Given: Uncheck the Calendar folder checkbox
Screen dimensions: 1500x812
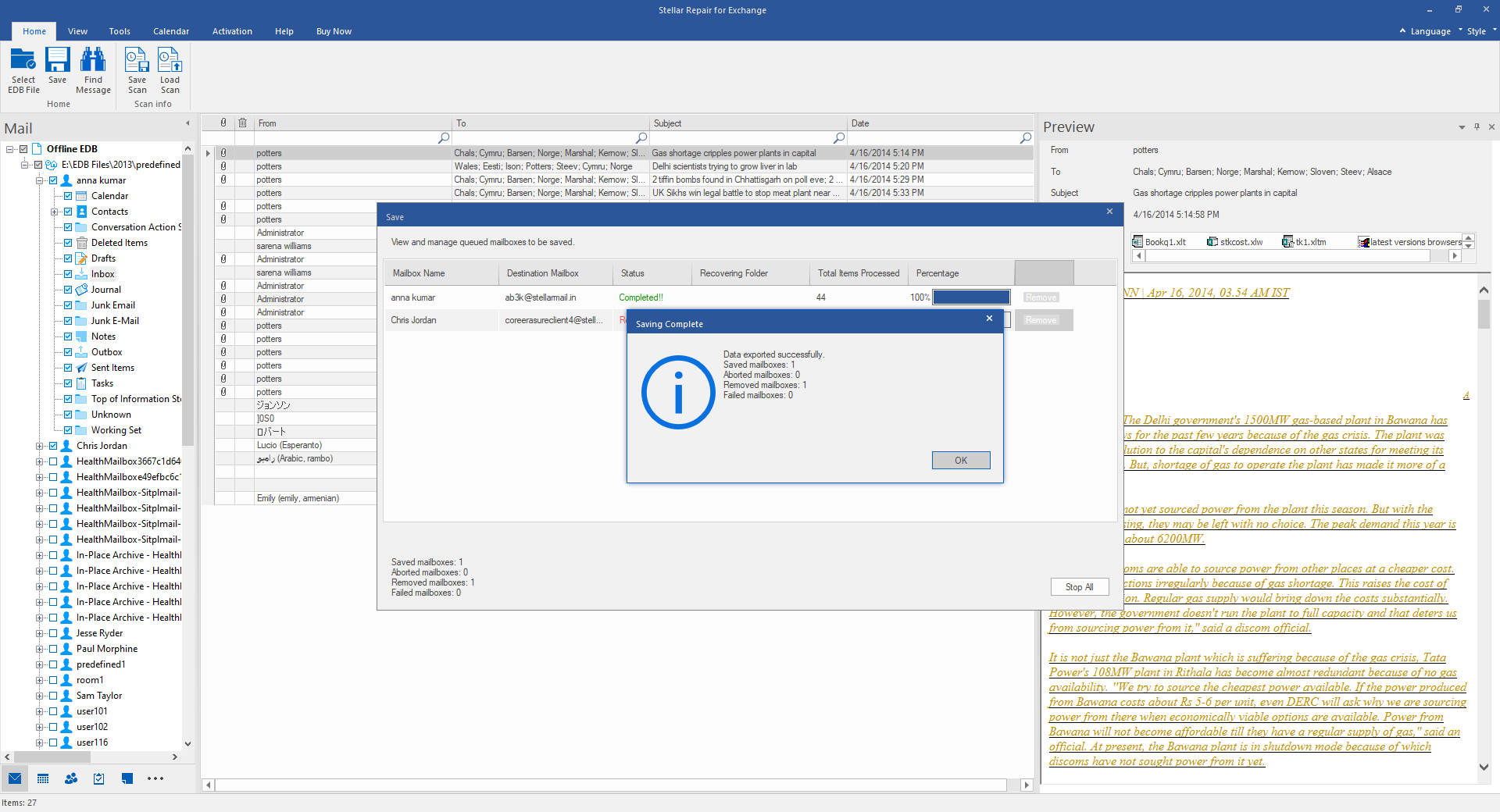Looking at the screenshot, I should coord(68,196).
